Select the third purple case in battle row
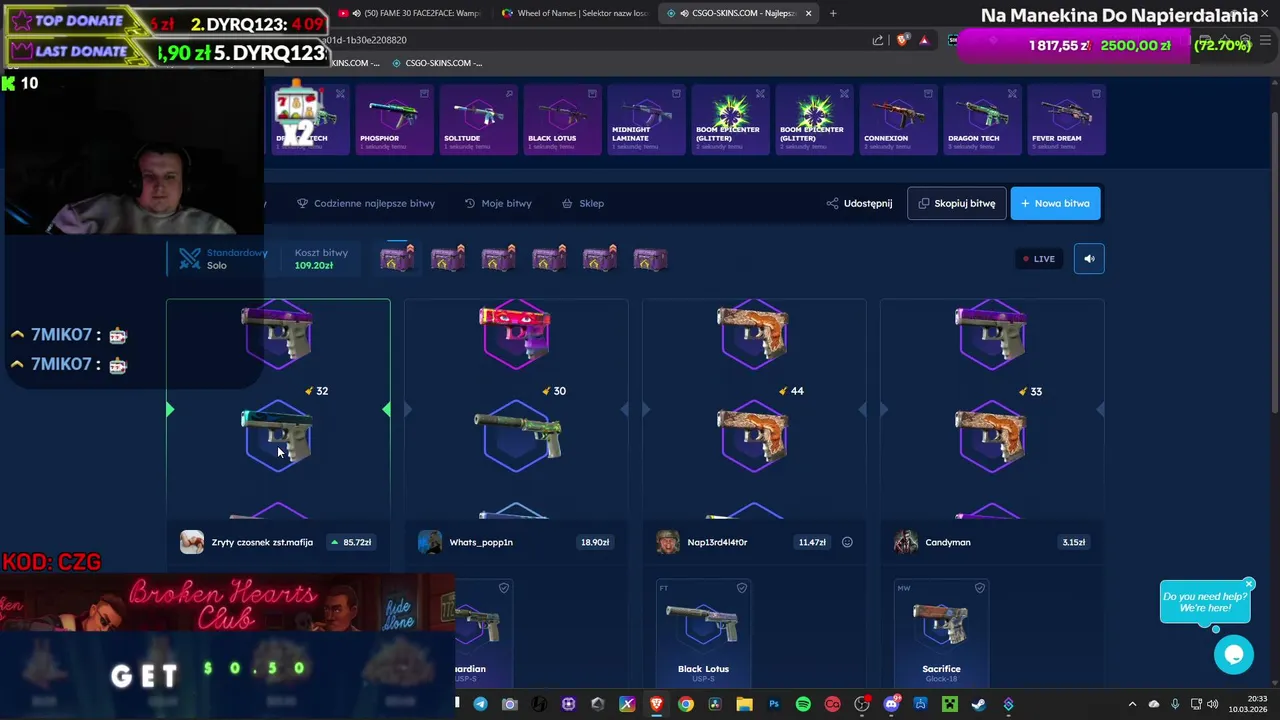 click(x=499, y=259)
